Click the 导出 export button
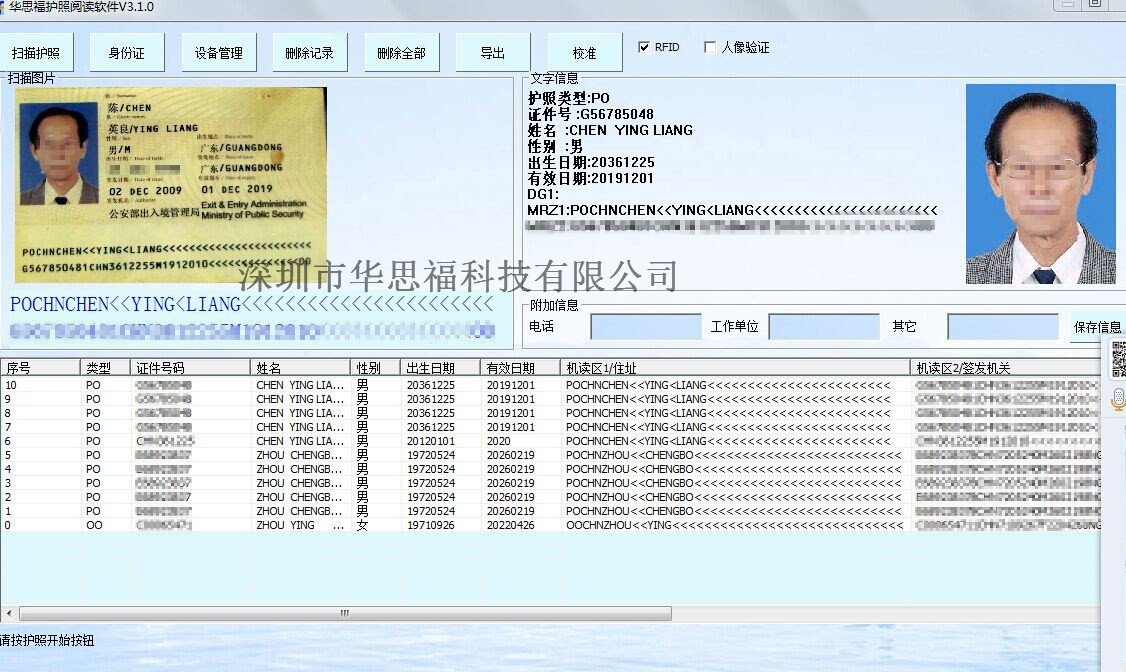Screen dimensions: 1126x672 493,52
